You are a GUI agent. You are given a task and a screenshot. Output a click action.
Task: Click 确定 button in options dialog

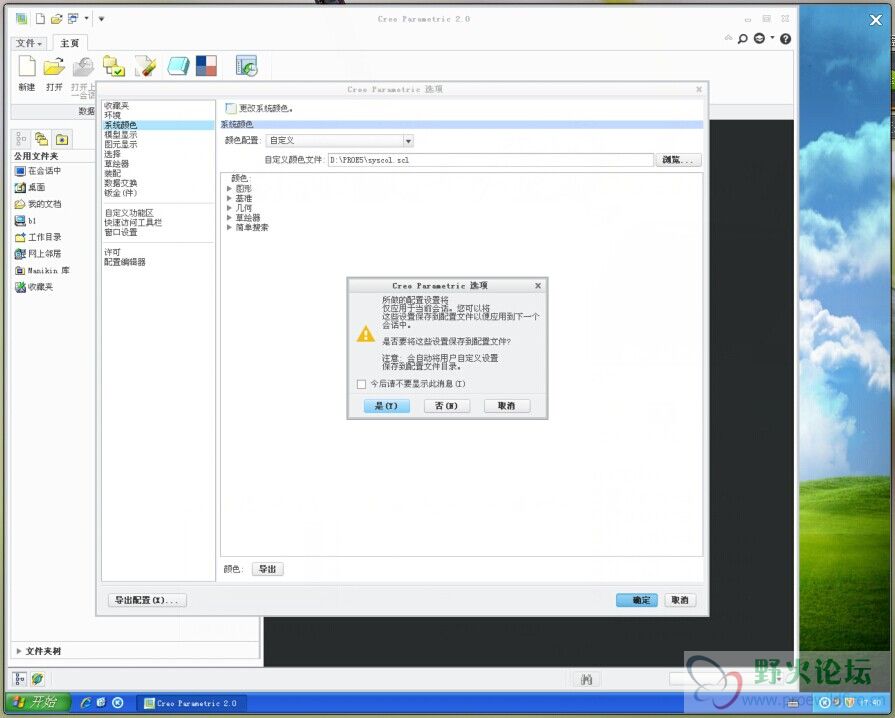click(x=637, y=600)
